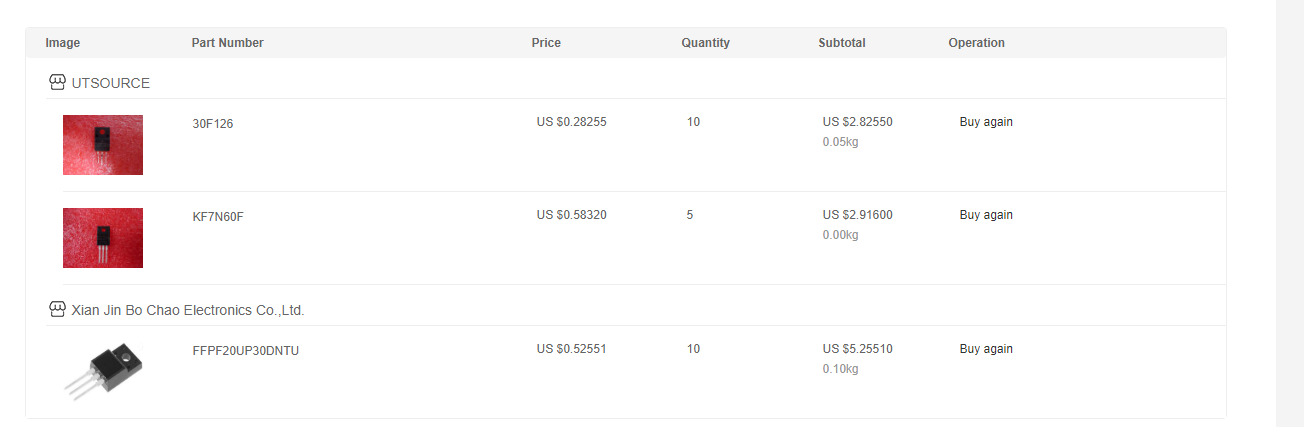Click the Operation column header
1304x427 pixels.
[977, 43]
